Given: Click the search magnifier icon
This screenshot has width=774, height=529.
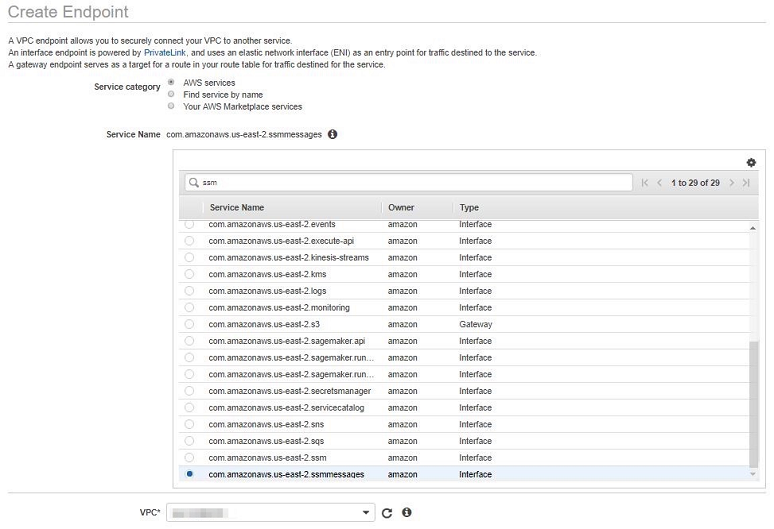Looking at the screenshot, I should (194, 183).
